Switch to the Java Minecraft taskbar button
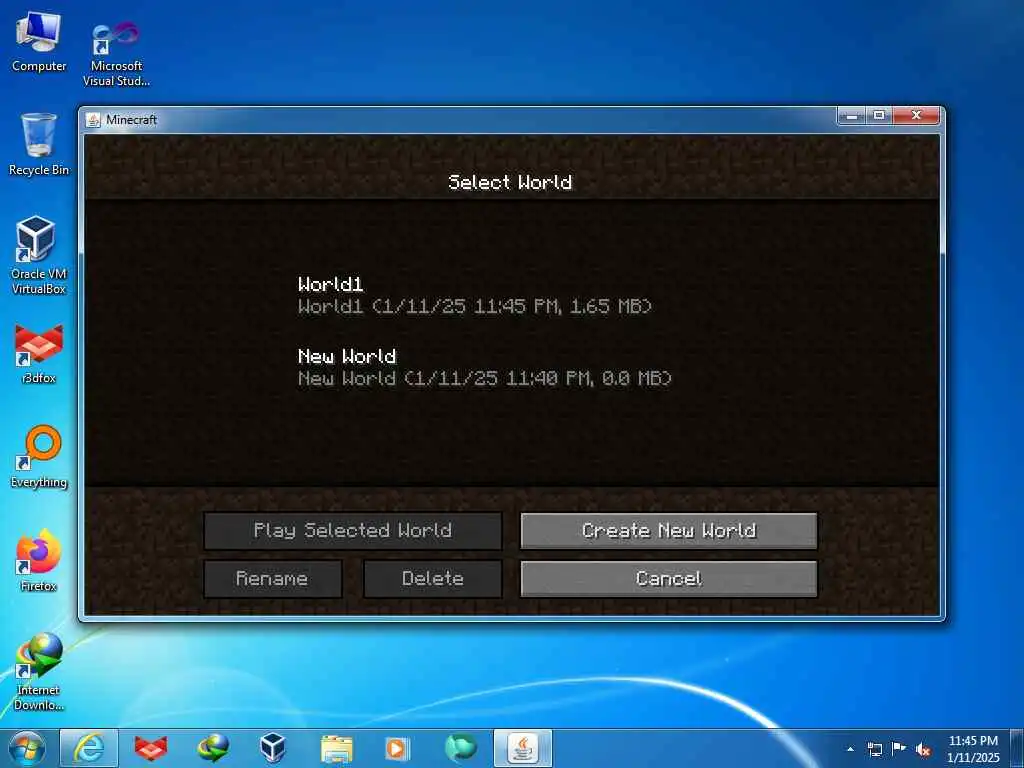1024x768 pixels. (522, 748)
